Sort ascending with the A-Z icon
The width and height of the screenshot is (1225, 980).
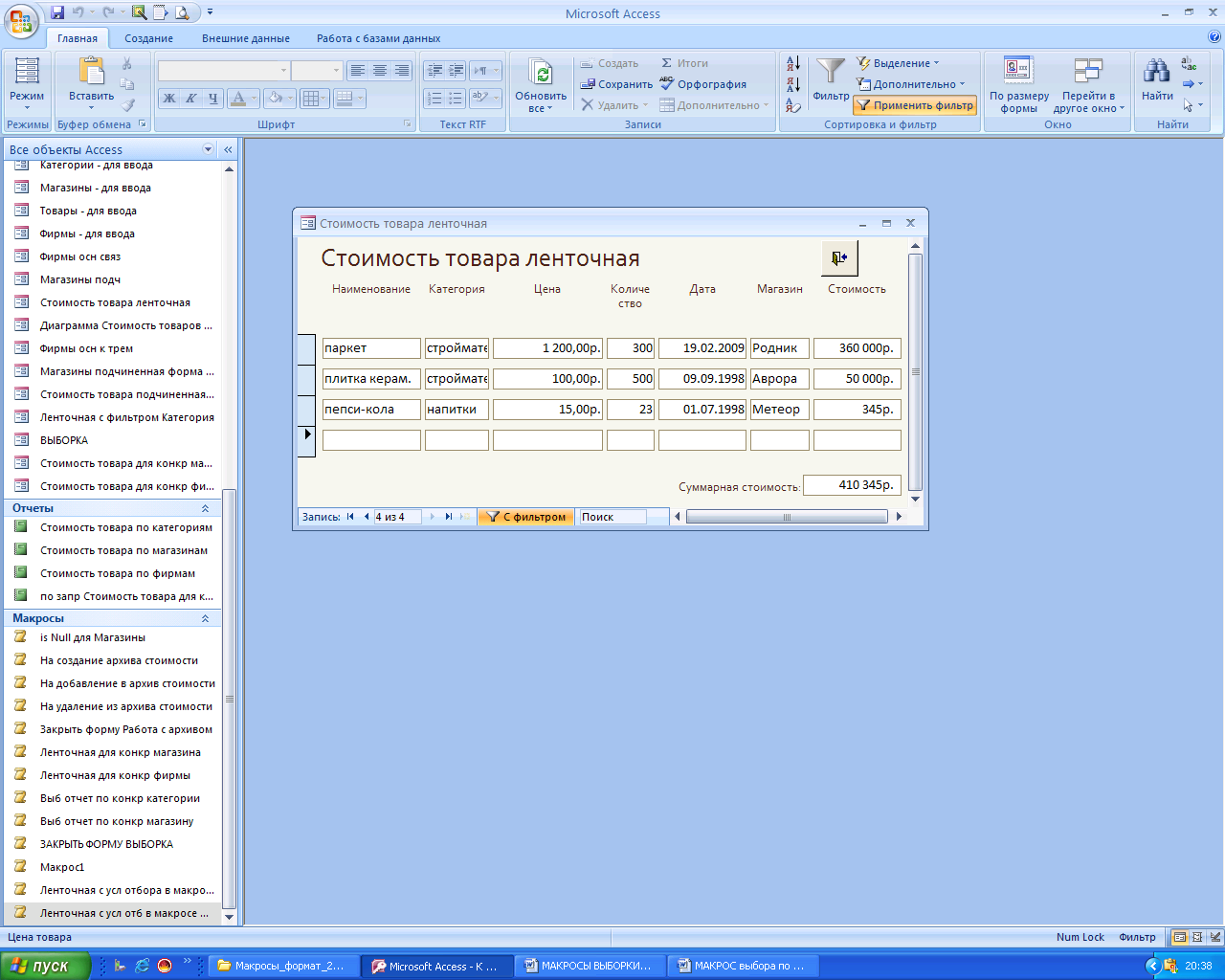click(793, 63)
